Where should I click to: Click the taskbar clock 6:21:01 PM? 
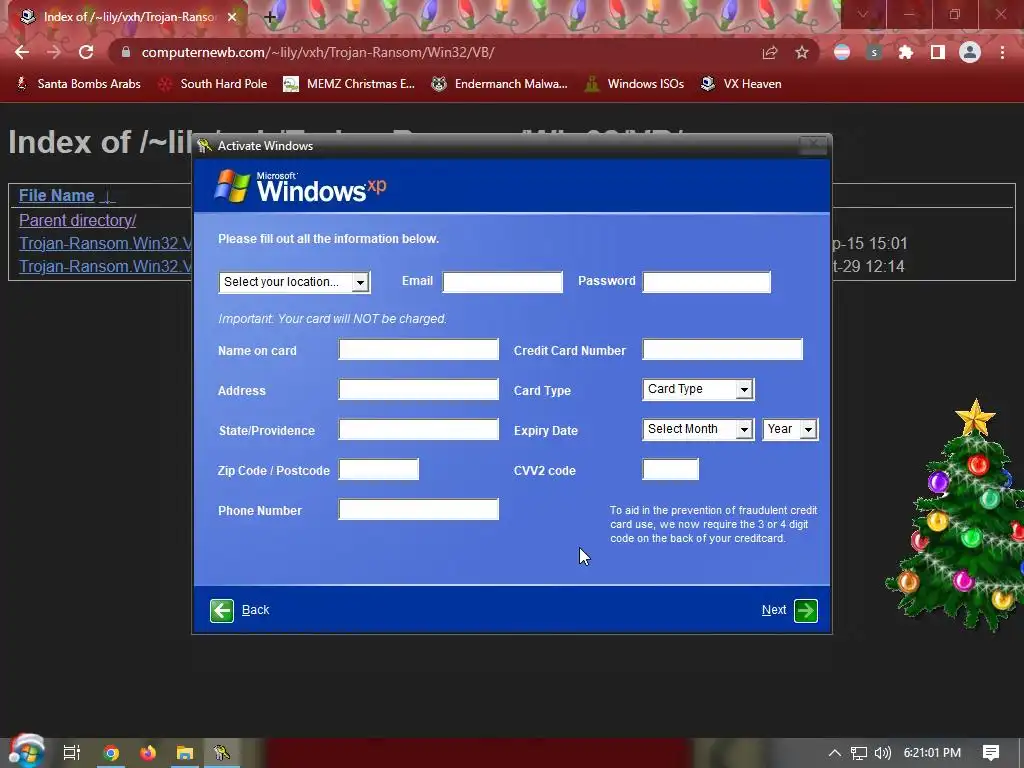[x=932, y=753]
